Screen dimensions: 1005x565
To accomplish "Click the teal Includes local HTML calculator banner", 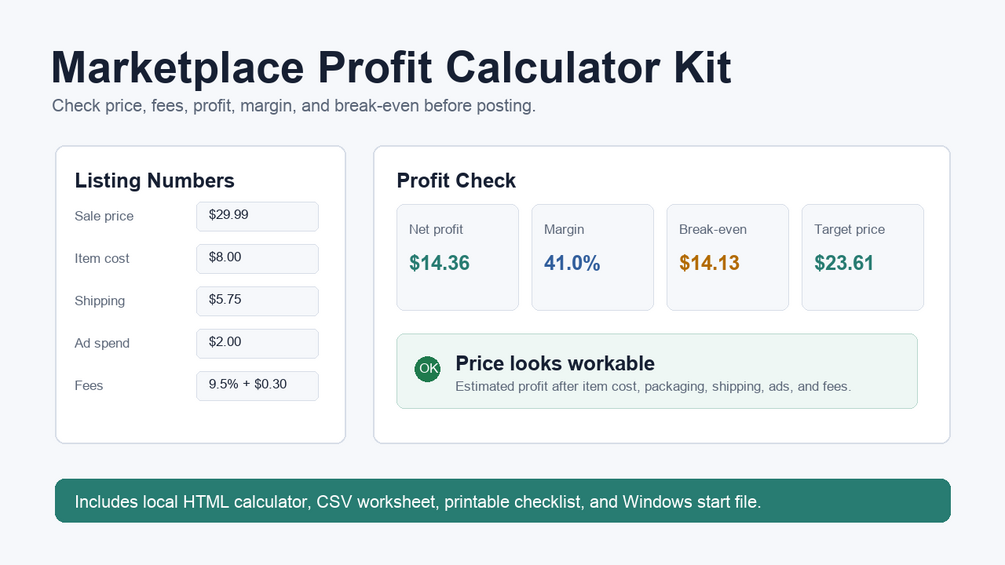I will pyautogui.click(x=502, y=501).
